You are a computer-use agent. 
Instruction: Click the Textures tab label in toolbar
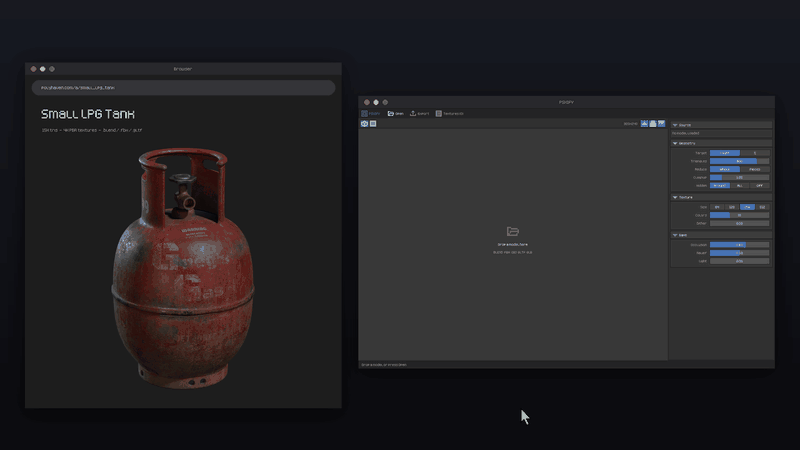point(453,114)
